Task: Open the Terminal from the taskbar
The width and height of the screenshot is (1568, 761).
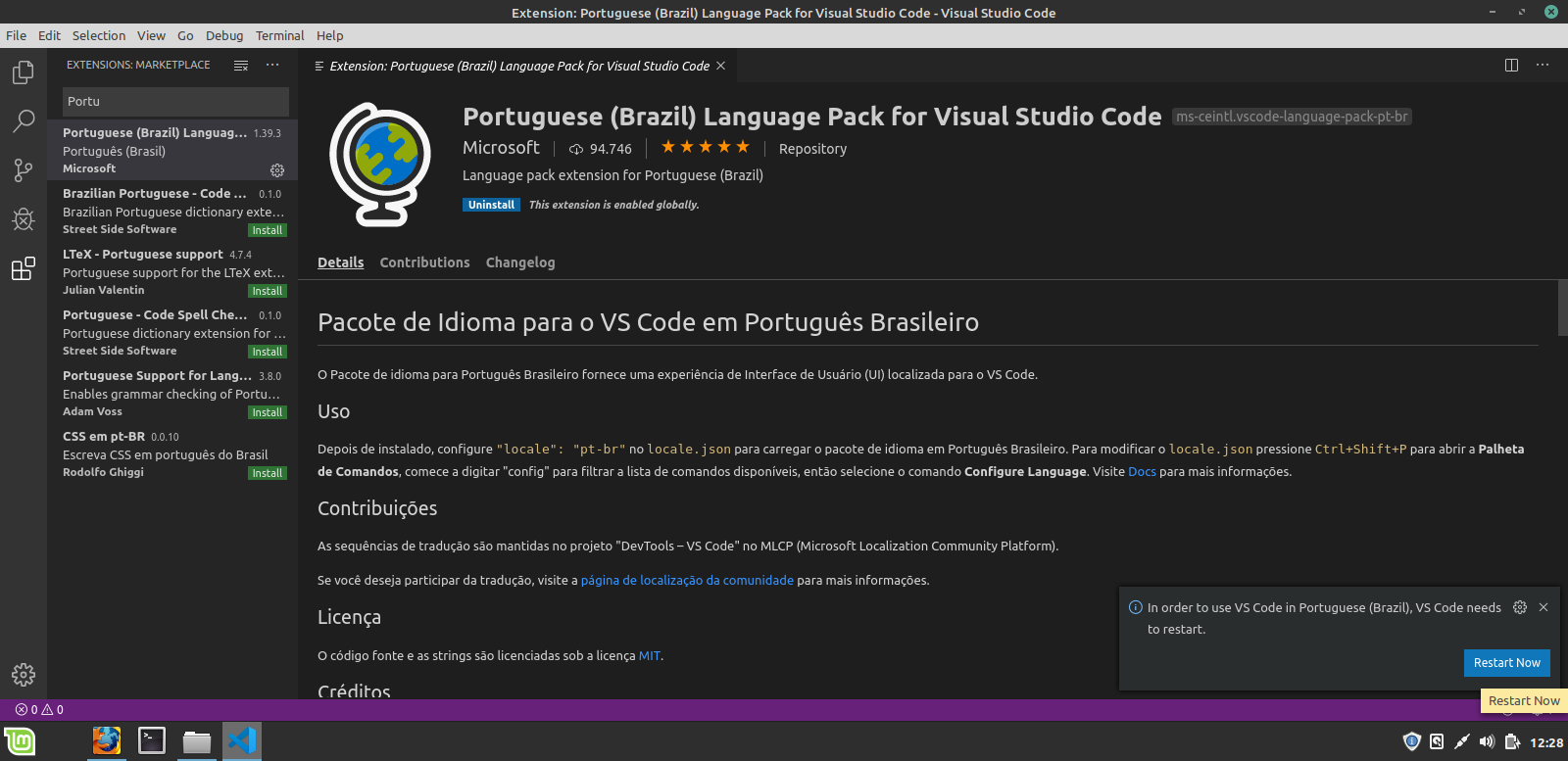Action: point(152,741)
